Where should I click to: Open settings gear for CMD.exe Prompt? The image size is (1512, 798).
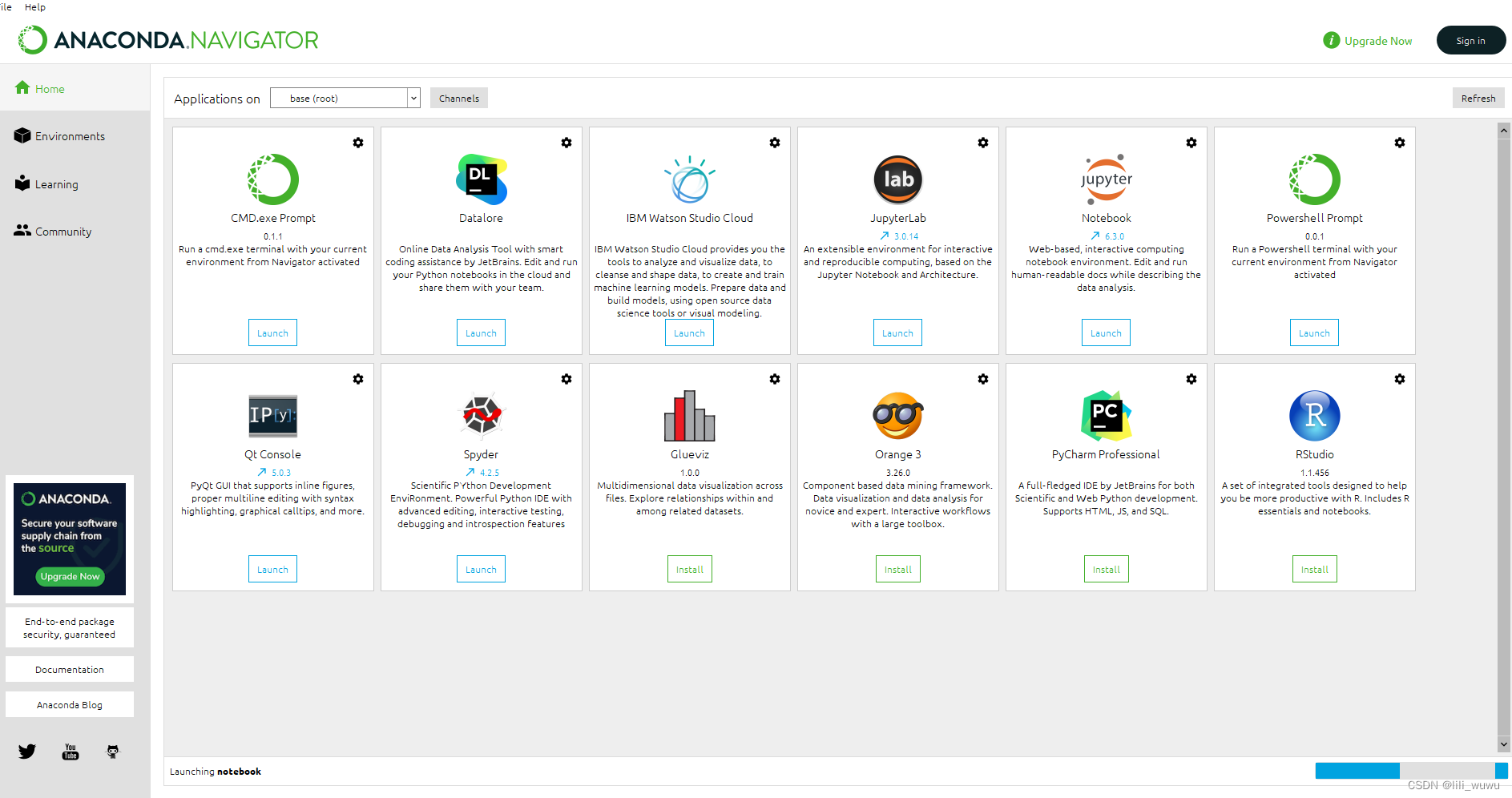358,143
